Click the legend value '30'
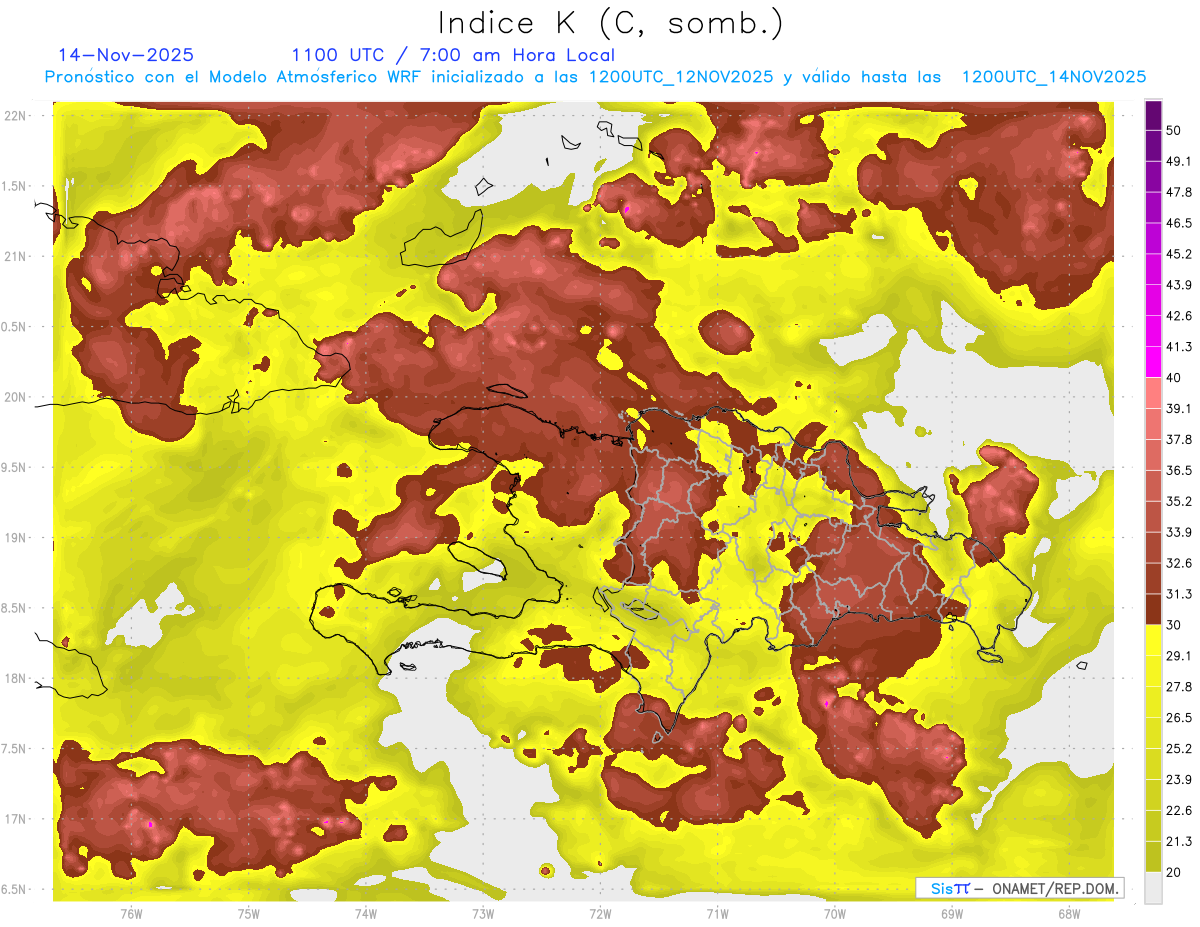This screenshot has height=927, width=1200. (1174, 625)
